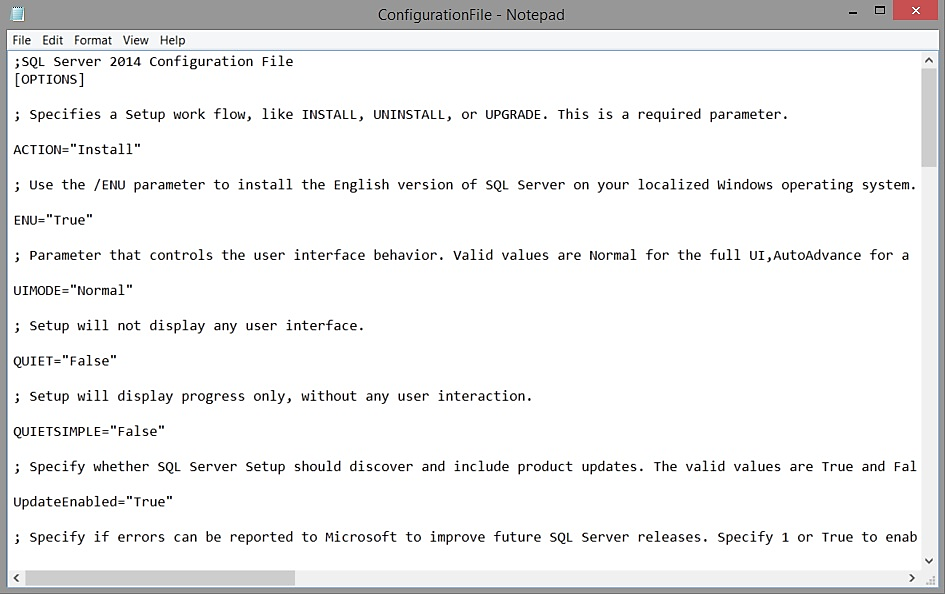Open the File menu
The image size is (945, 594).
pyautogui.click(x=22, y=40)
